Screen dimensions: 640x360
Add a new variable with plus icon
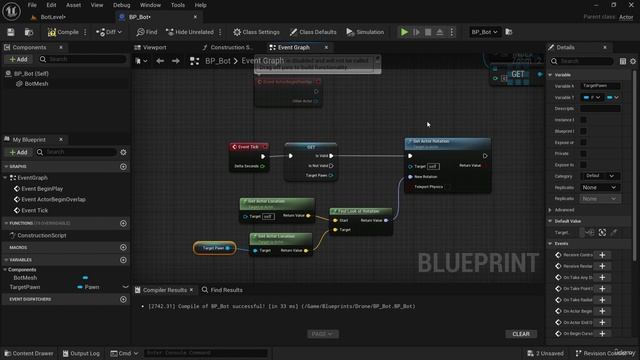(123, 260)
